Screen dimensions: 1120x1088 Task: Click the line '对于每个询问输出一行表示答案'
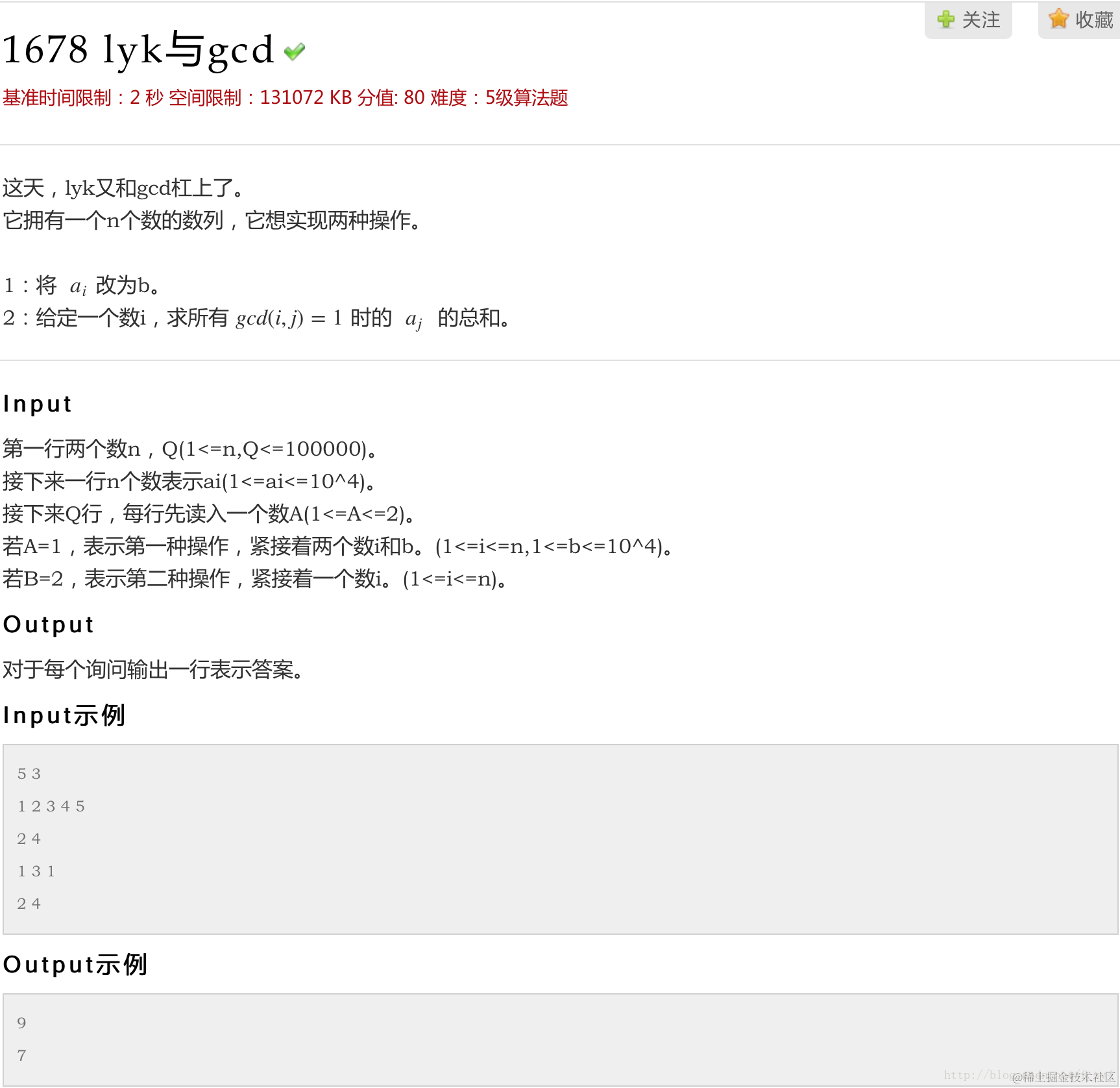pyautogui.click(x=153, y=669)
